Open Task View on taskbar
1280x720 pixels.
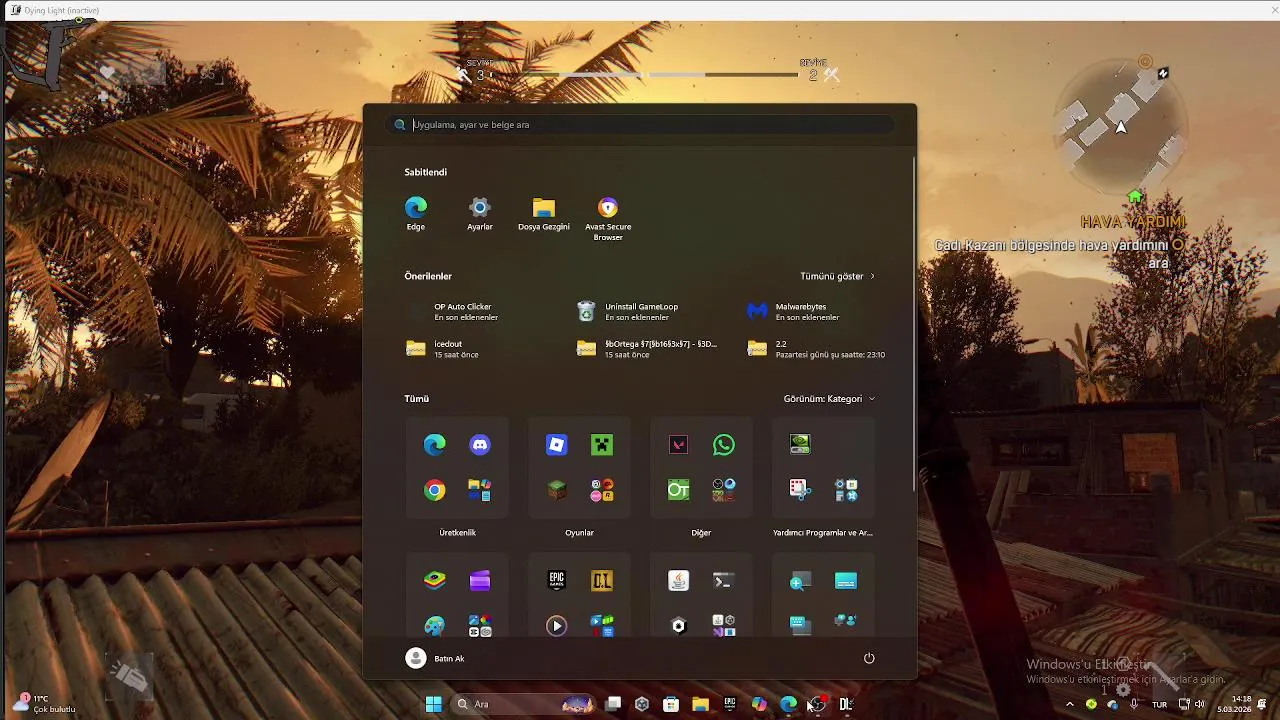613,704
